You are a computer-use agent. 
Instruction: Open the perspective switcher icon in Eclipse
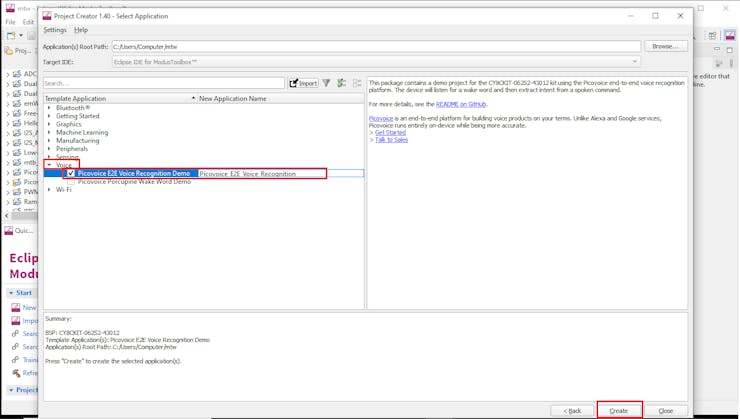tap(712, 35)
